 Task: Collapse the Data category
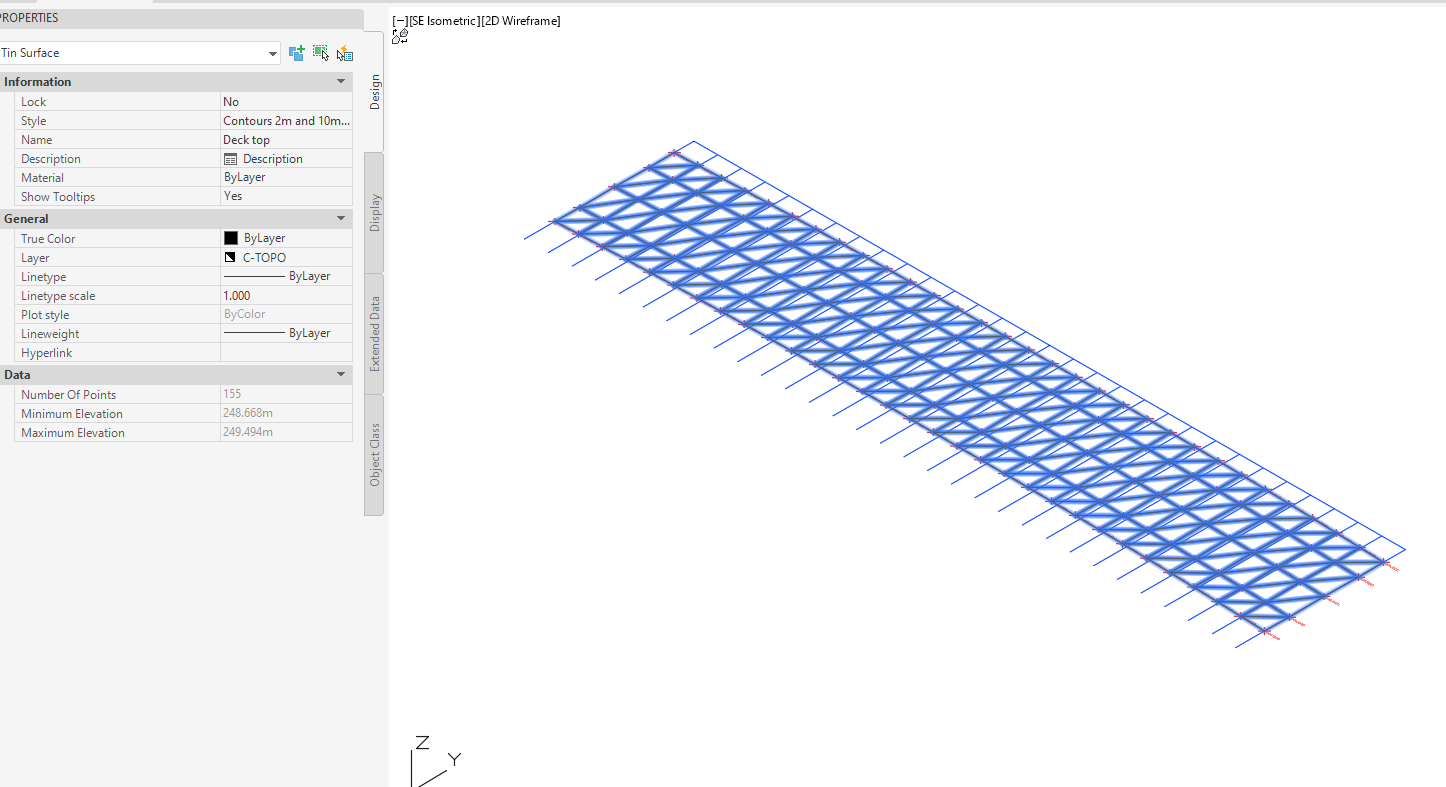pos(341,374)
